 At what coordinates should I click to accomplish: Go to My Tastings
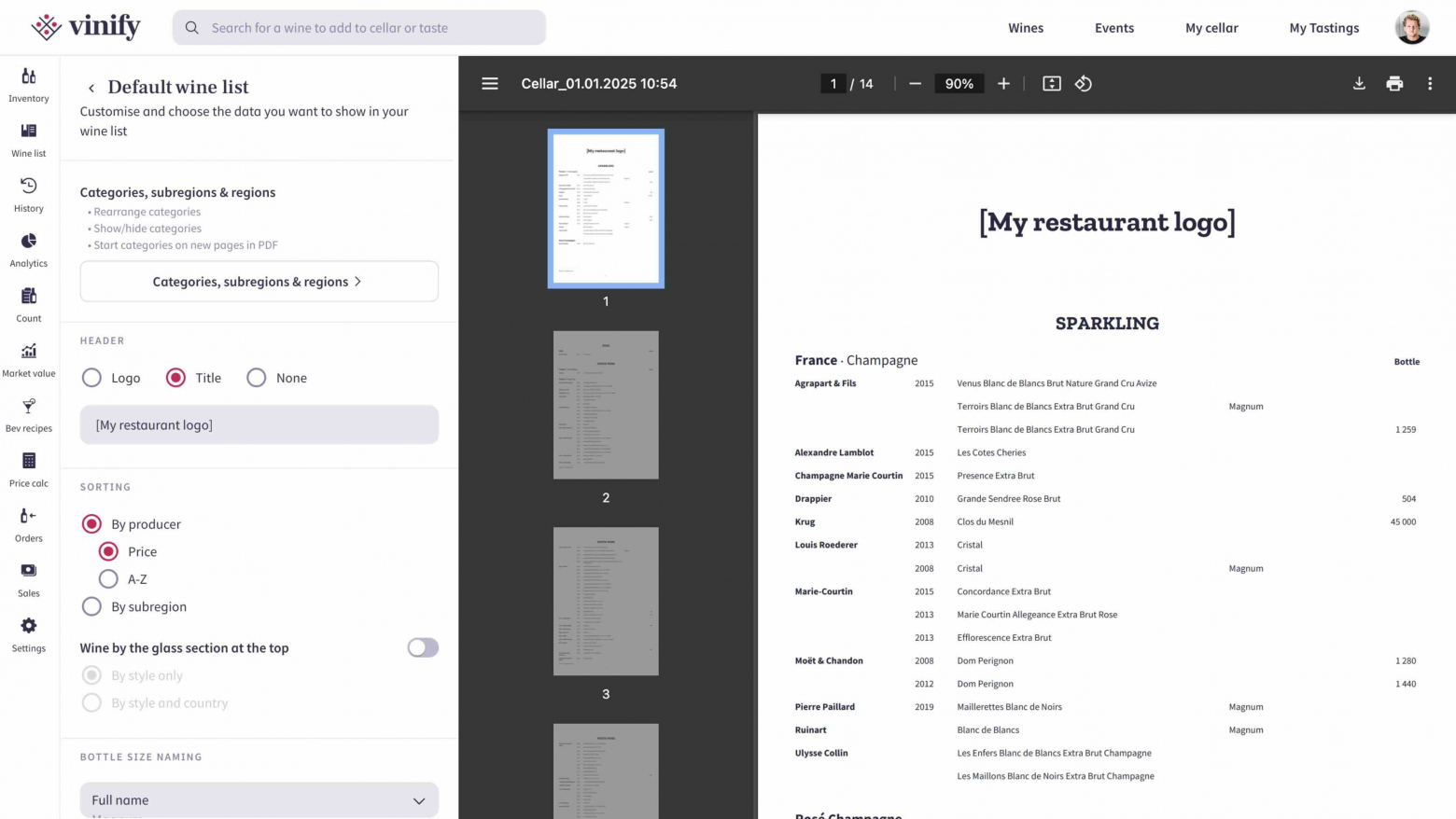[x=1323, y=28]
